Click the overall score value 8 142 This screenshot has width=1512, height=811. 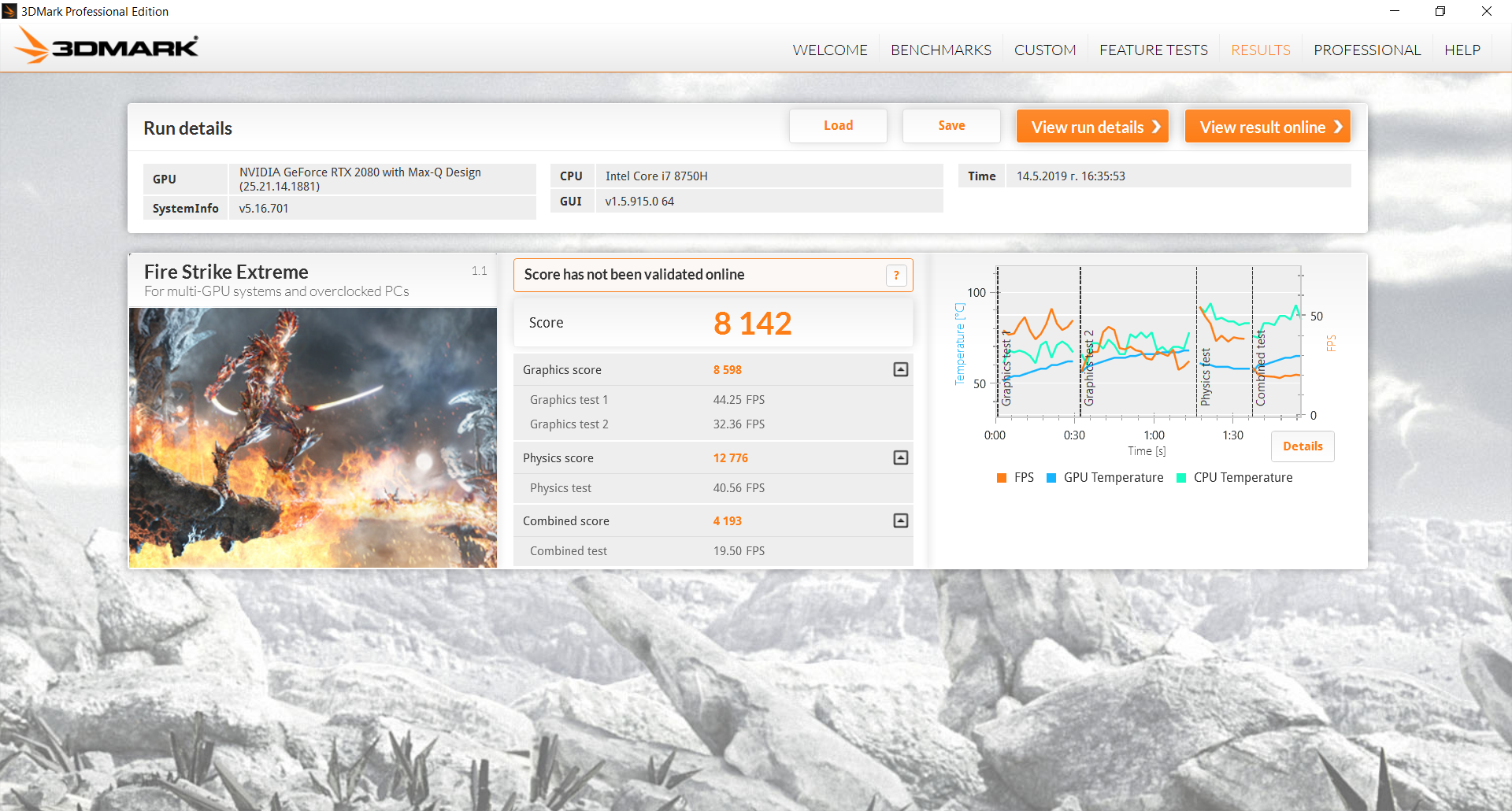click(x=753, y=324)
